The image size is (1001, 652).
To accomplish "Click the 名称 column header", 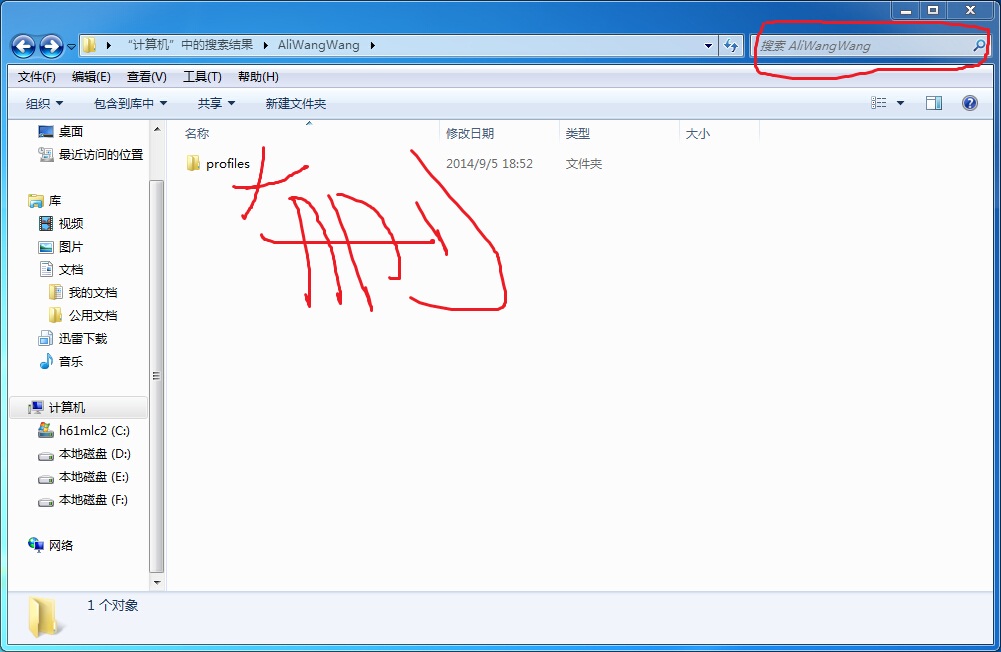I will (x=197, y=133).
